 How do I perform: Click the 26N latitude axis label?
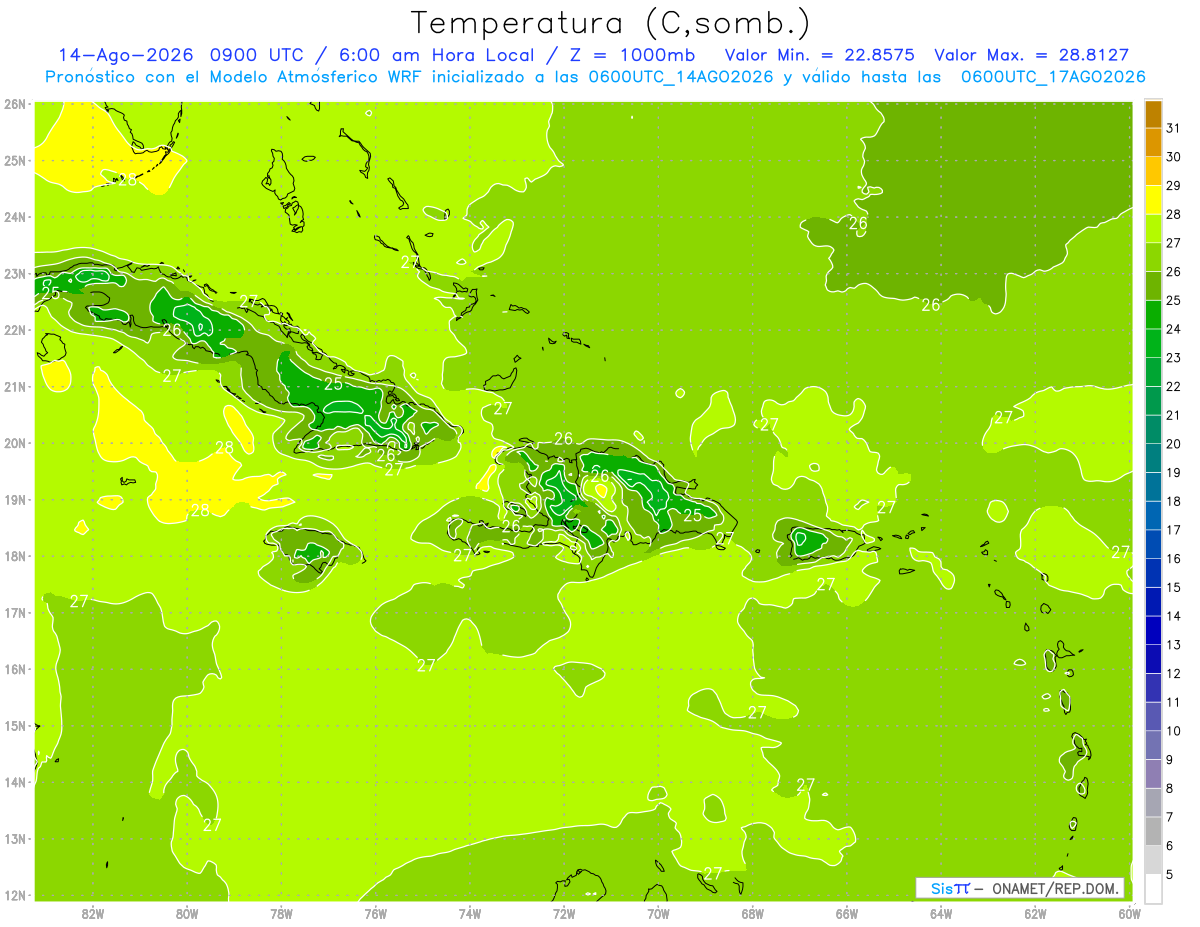click(14, 104)
